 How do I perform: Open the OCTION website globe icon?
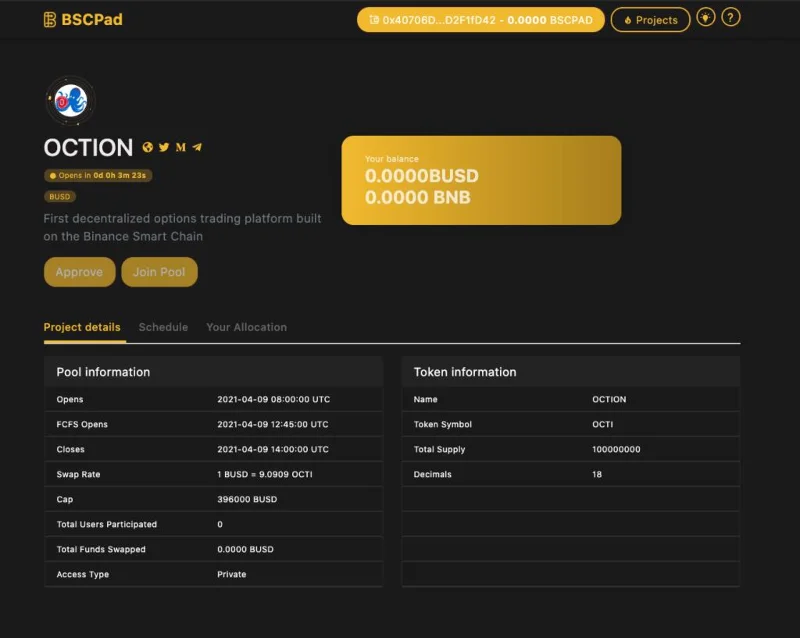pos(148,148)
